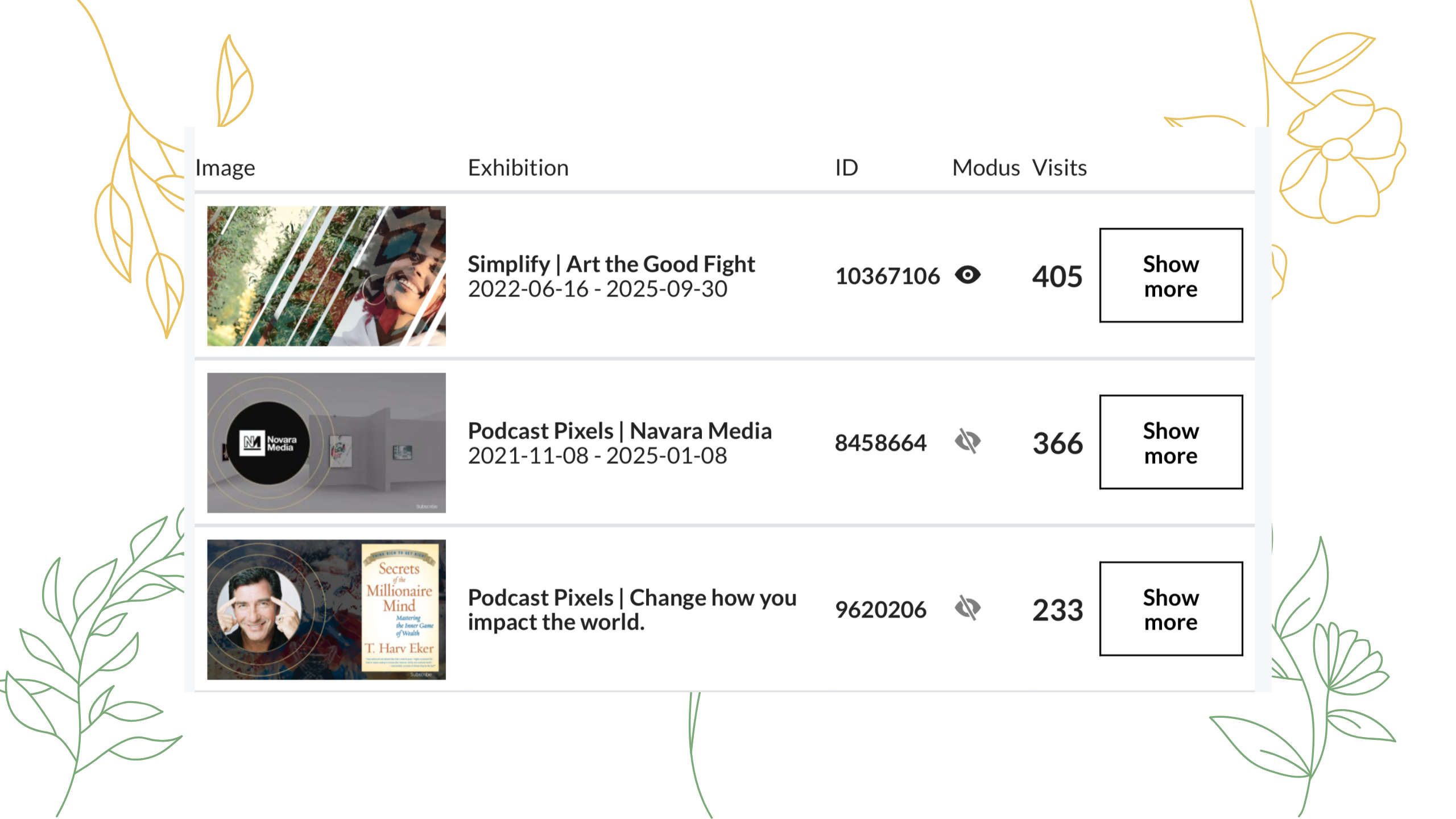Toggle hidden eye icon for exhibition 9620206
1456x819 pixels.
(x=967, y=608)
